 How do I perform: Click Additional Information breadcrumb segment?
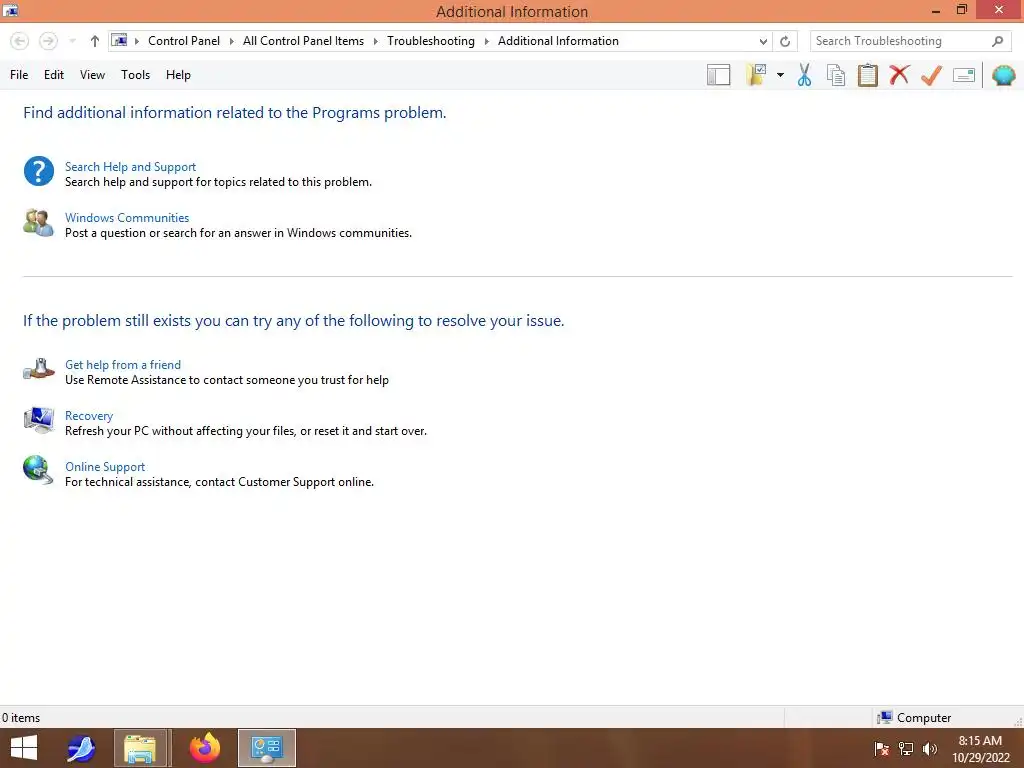pyautogui.click(x=558, y=40)
